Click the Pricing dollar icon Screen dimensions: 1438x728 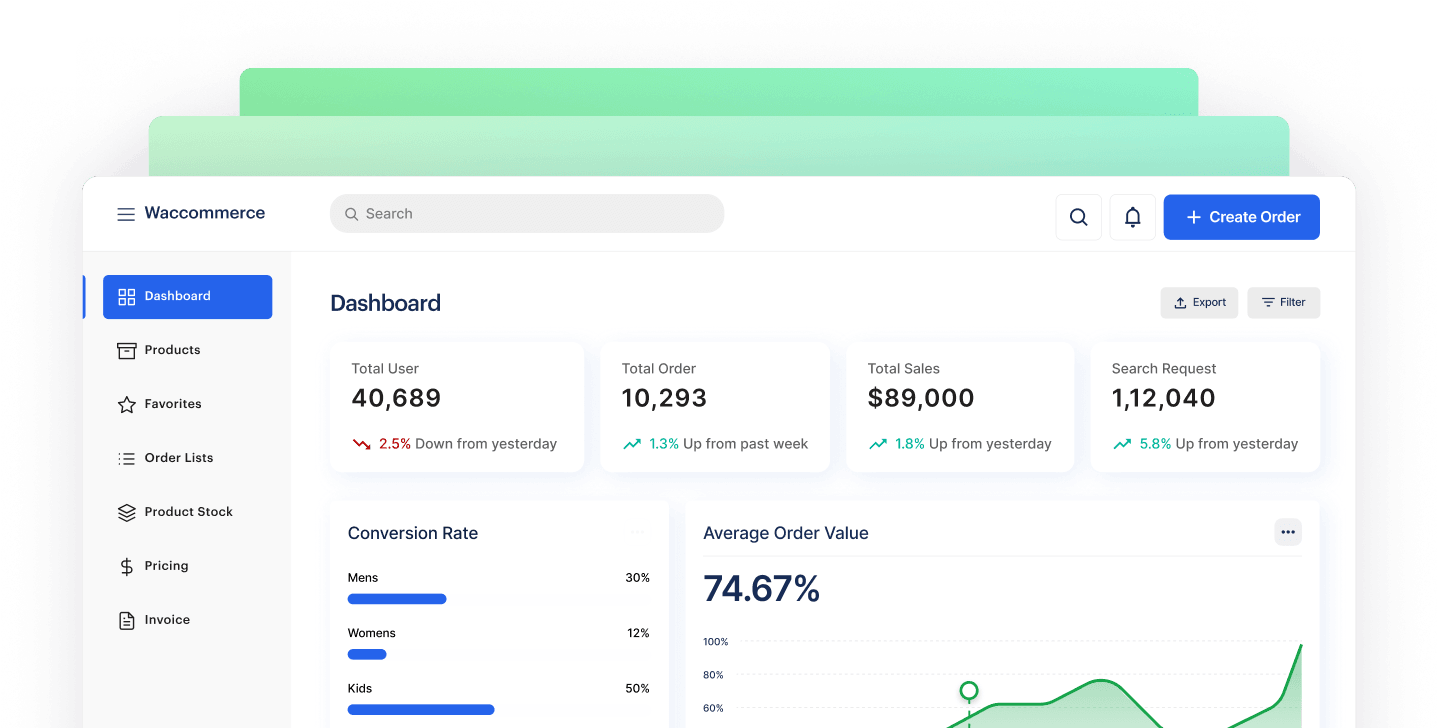coord(126,567)
